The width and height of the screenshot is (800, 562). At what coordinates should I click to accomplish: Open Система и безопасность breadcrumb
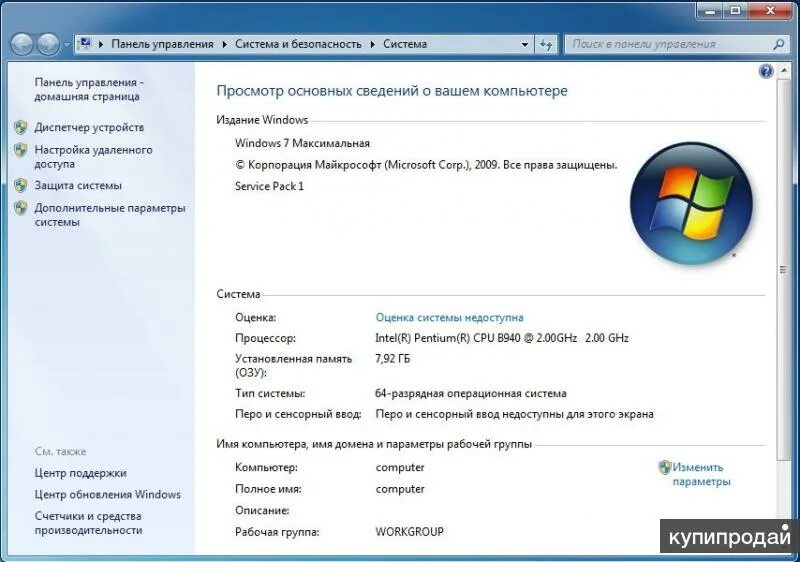pyautogui.click(x=298, y=44)
